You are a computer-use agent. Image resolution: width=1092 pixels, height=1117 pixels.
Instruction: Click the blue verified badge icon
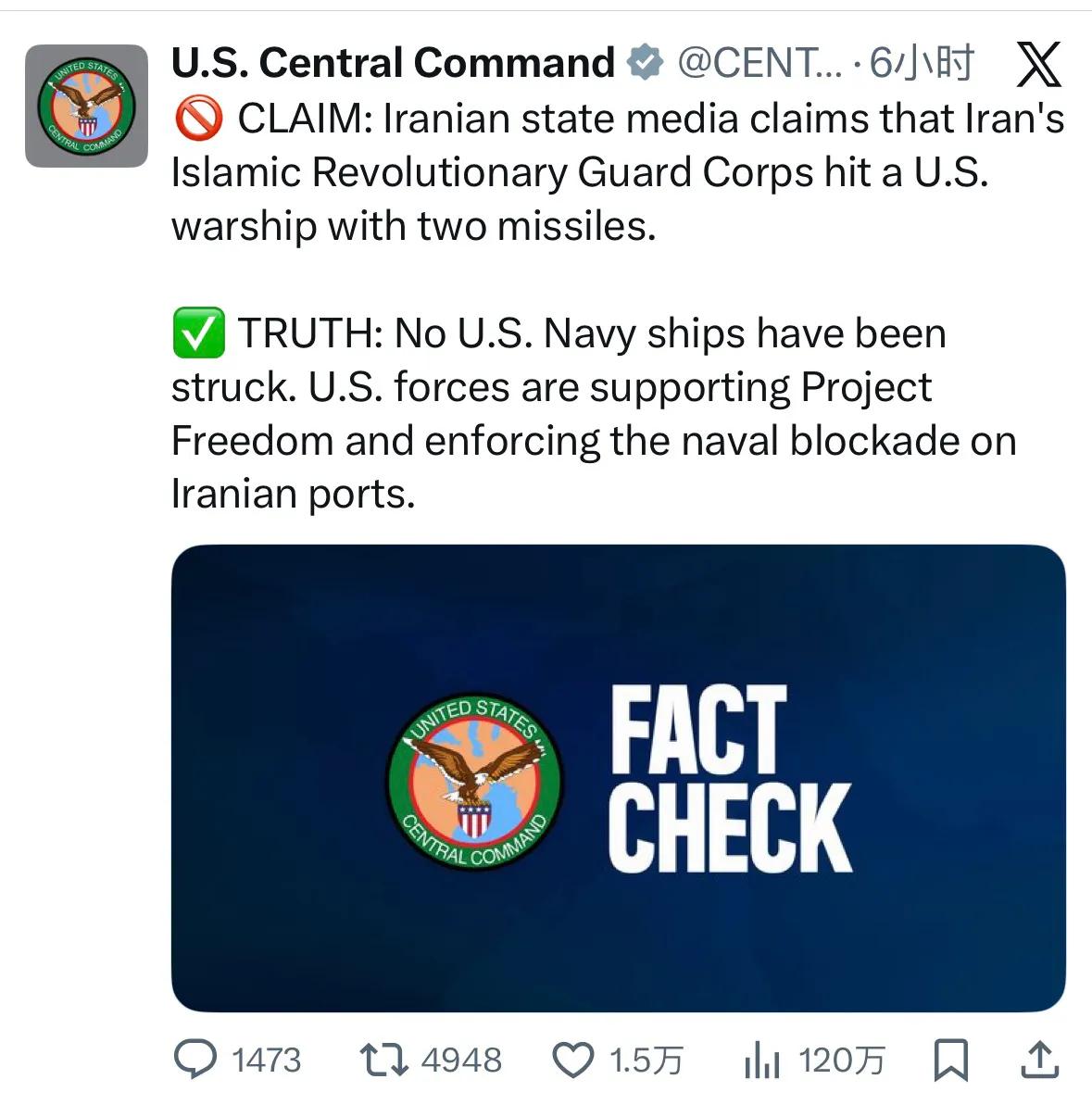pyautogui.click(x=646, y=63)
